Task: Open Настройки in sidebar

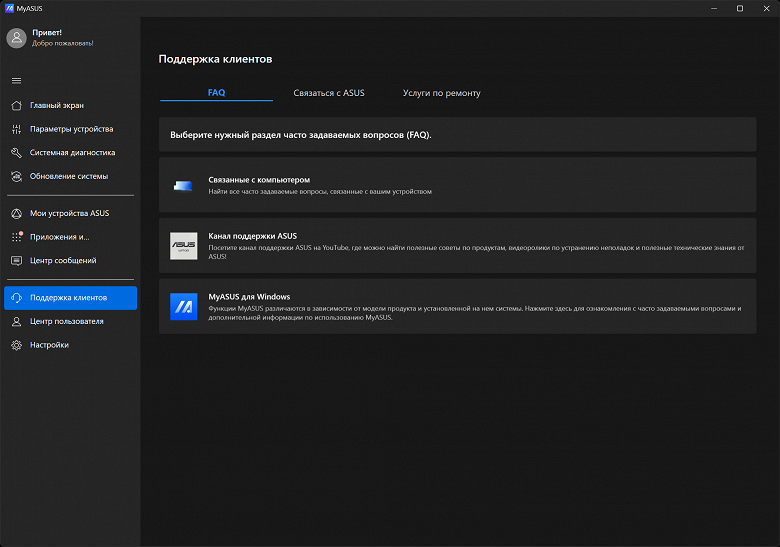Action: [71, 345]
